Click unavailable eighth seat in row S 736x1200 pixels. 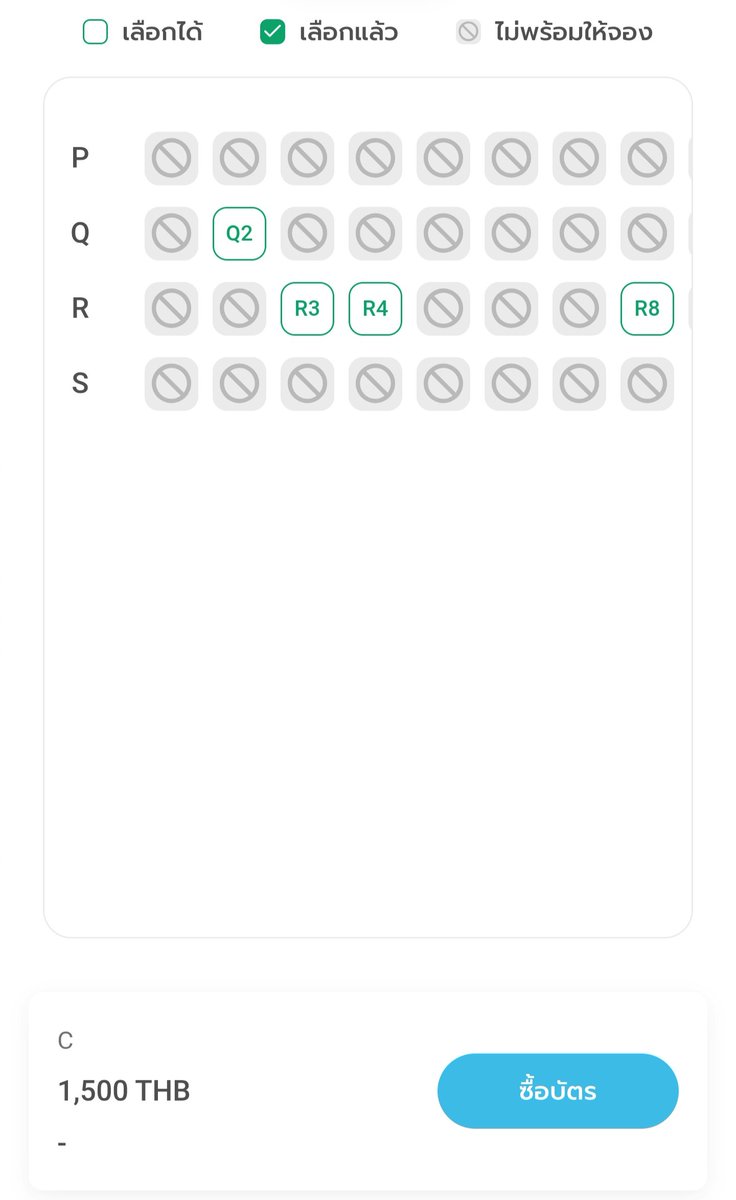[647, 383]
